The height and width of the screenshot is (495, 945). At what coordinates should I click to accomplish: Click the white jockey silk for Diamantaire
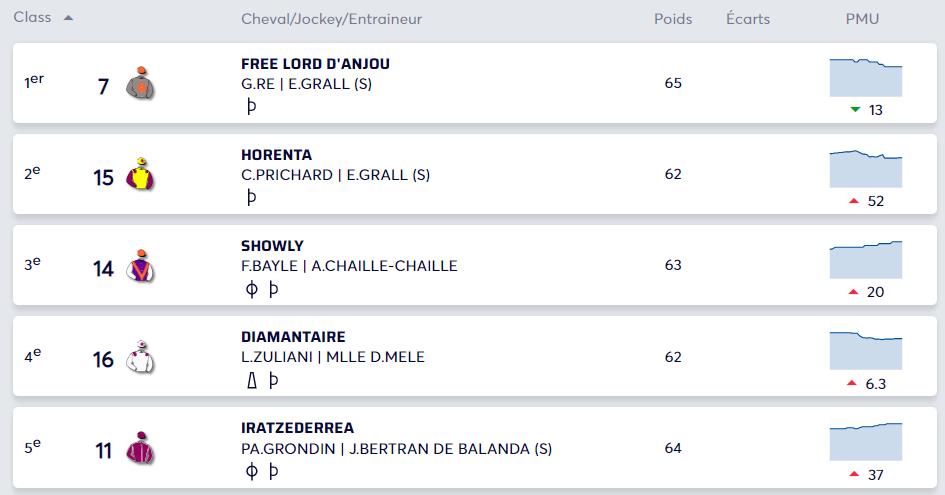click(x=140, y=357)
